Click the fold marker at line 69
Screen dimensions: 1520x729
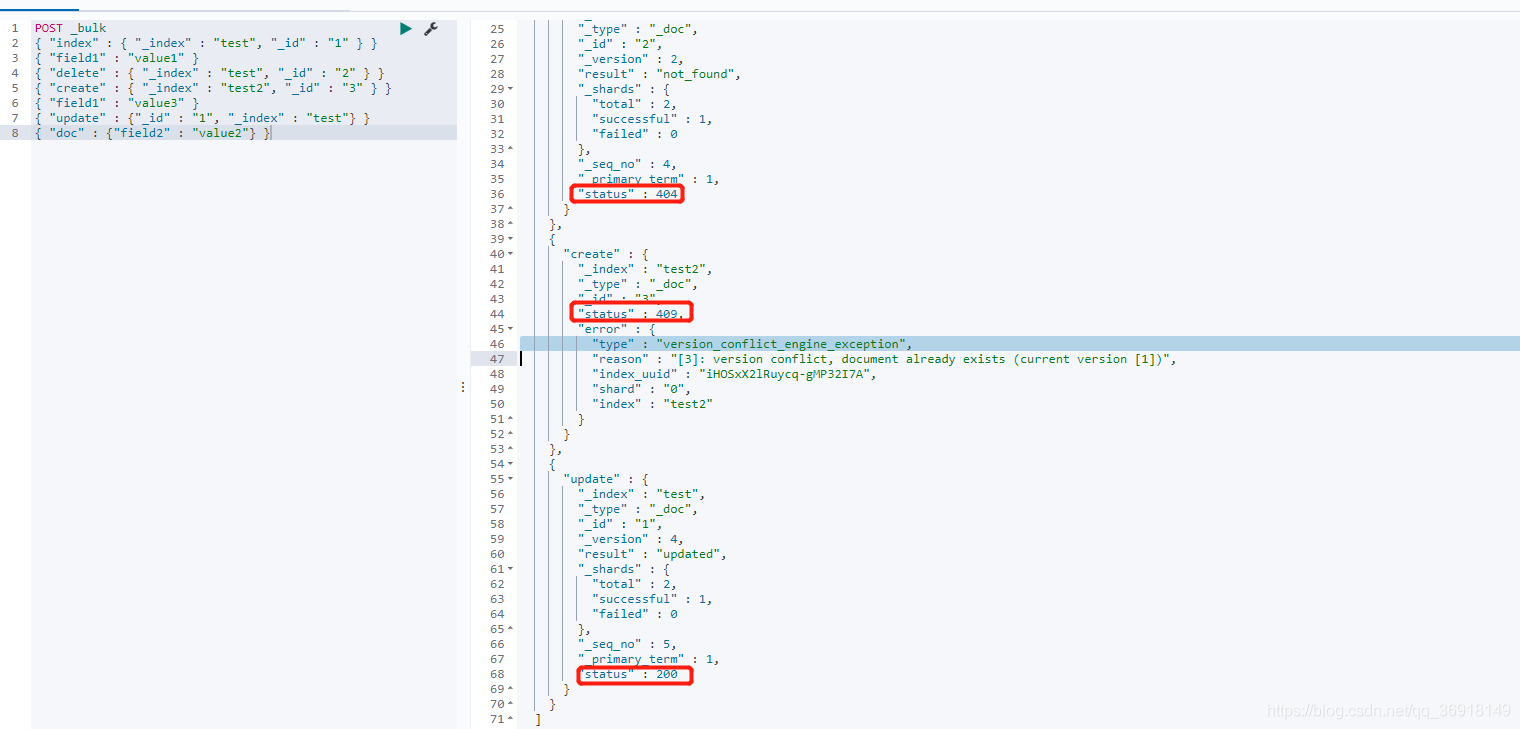click(511, 689)
